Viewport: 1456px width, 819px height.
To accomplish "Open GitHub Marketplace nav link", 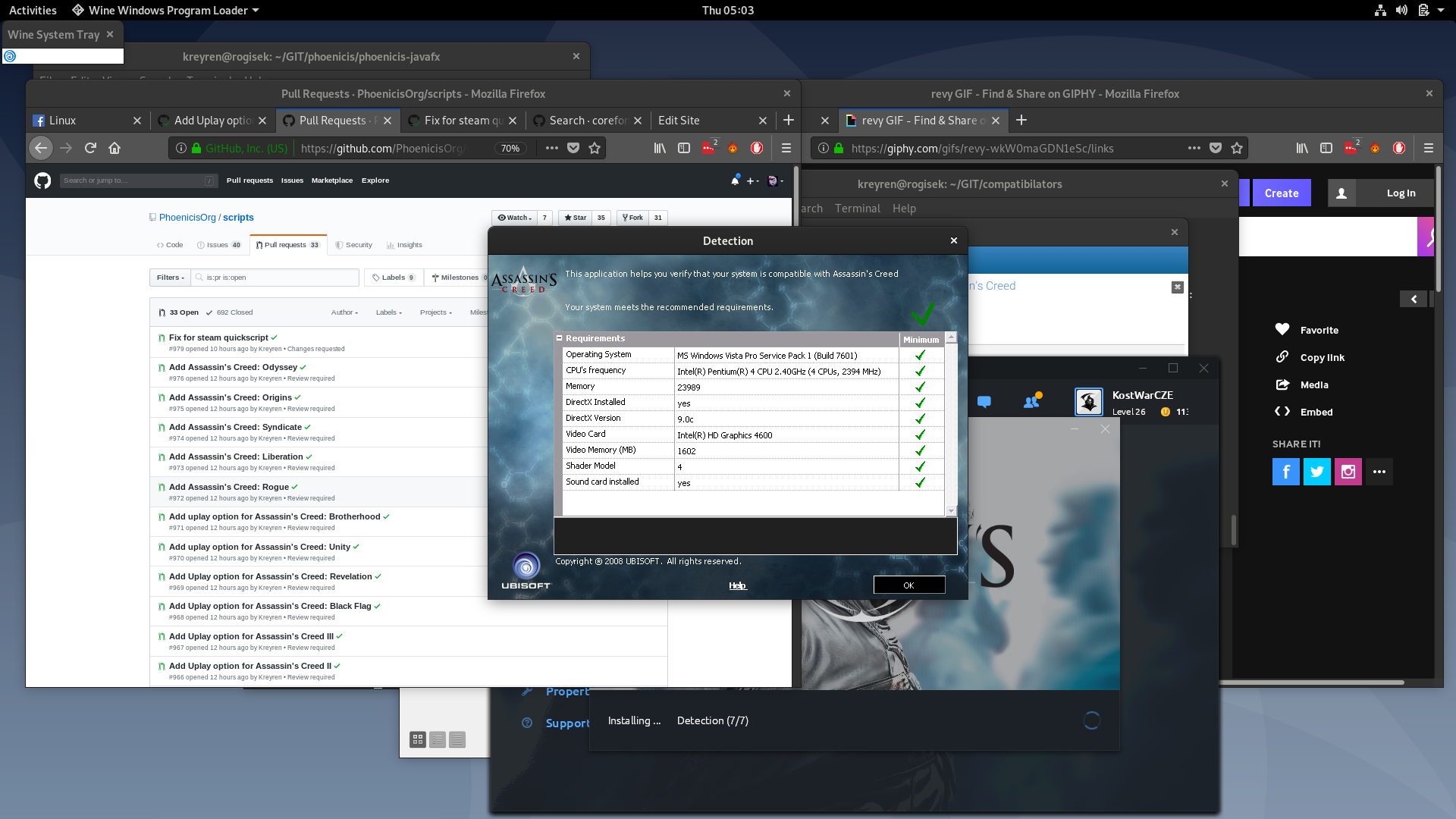I will 332,180.
